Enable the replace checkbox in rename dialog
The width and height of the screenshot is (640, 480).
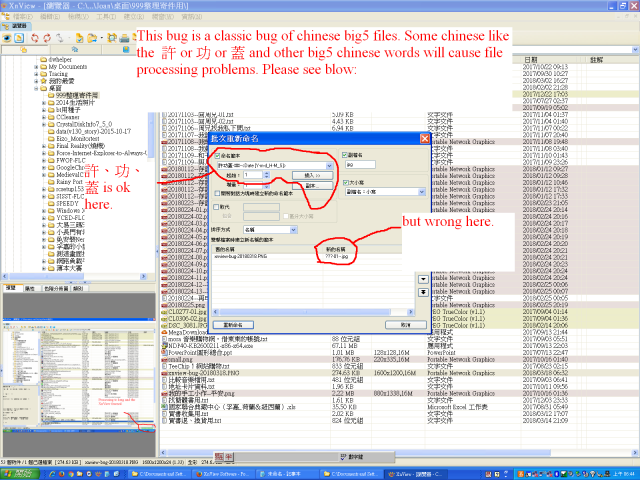coord(216,207)
